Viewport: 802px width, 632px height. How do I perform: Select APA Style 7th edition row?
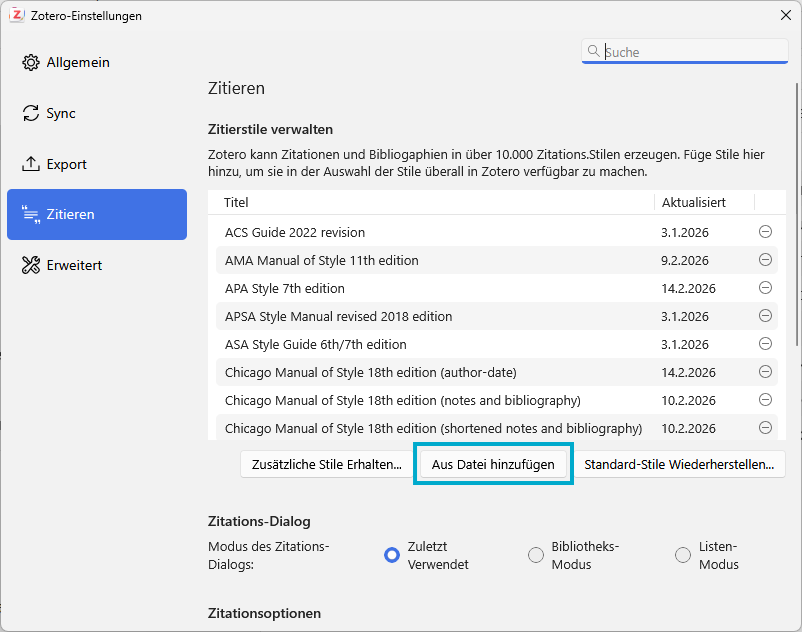coord(497,288)
